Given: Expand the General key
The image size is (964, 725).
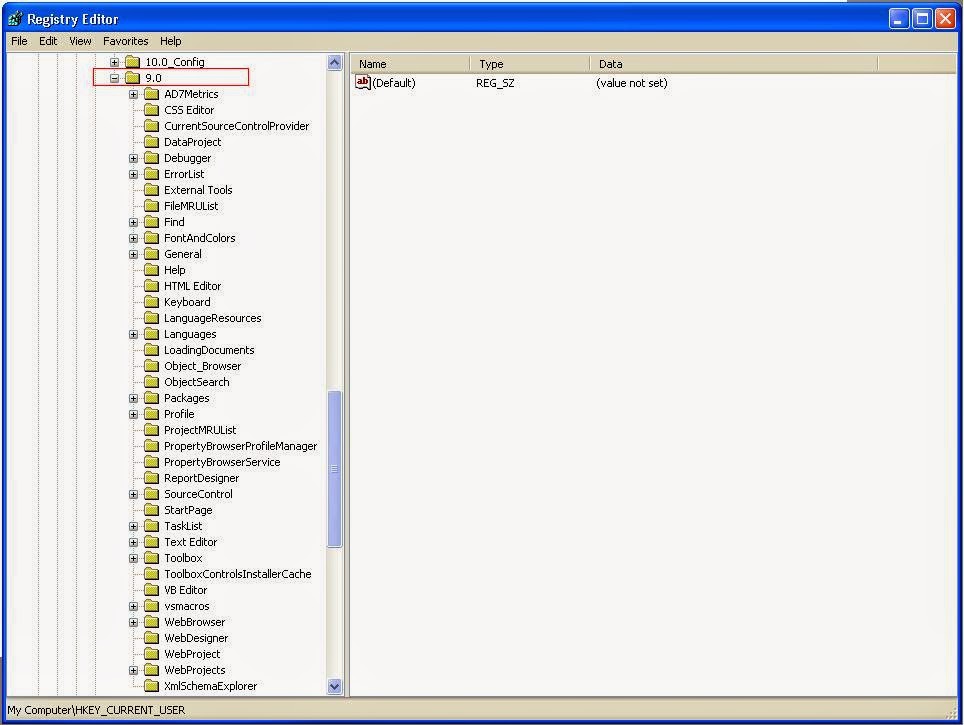Looking at the screenshot, I should (133, 254).
